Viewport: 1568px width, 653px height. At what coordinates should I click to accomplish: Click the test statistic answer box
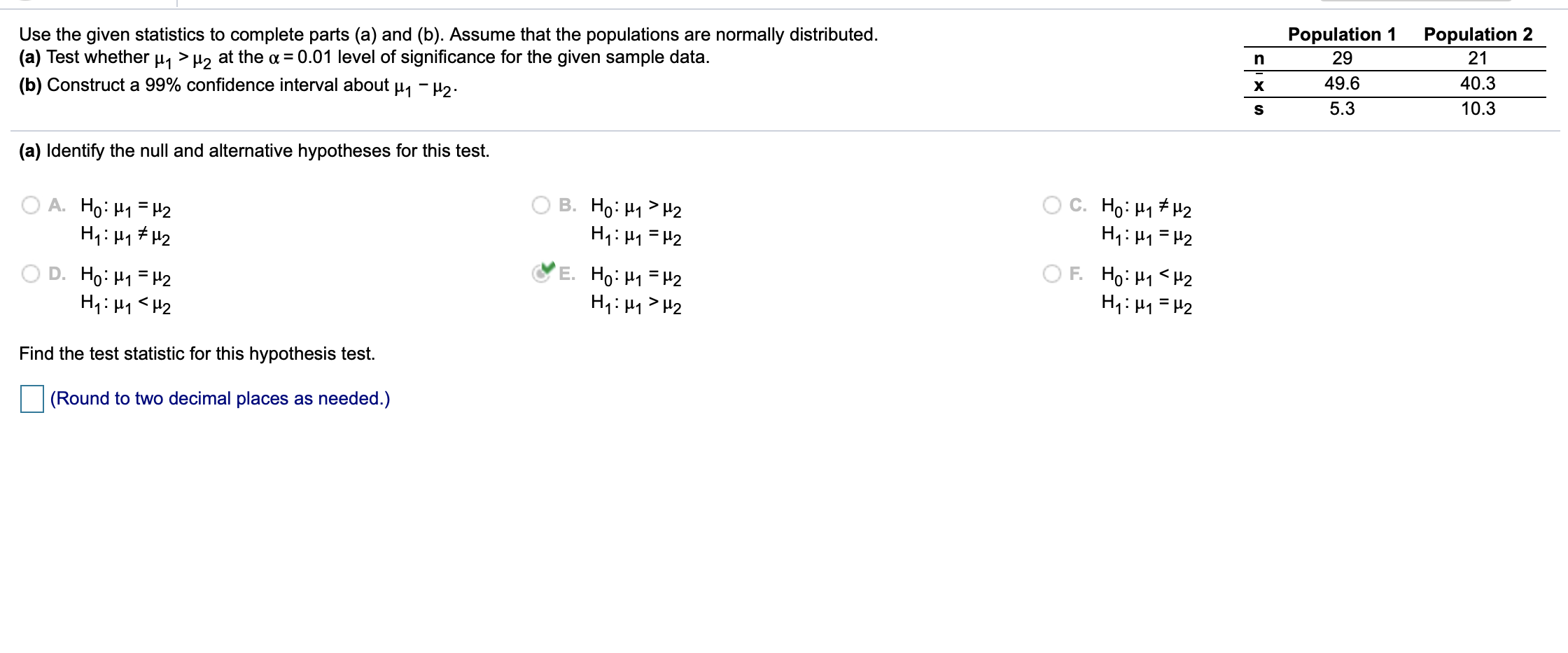click(x=31, y=398)
